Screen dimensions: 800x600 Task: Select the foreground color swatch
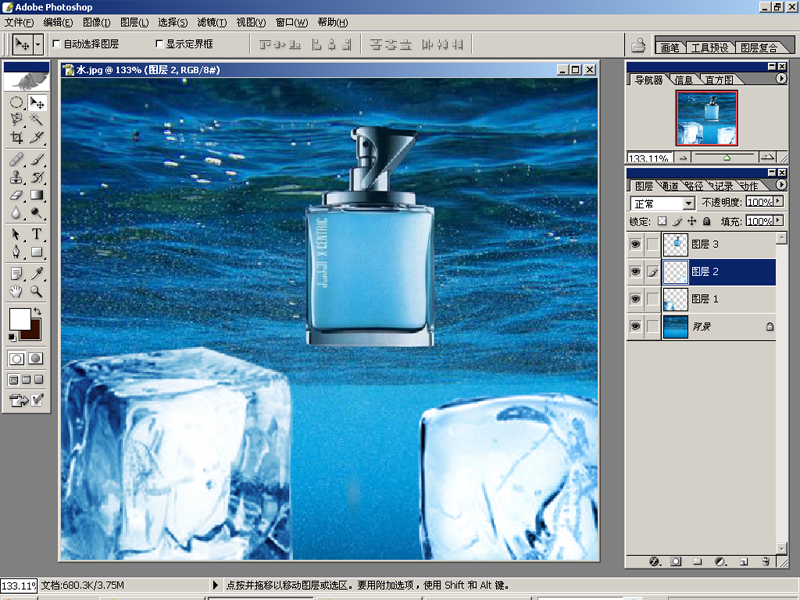pos(19,319)
